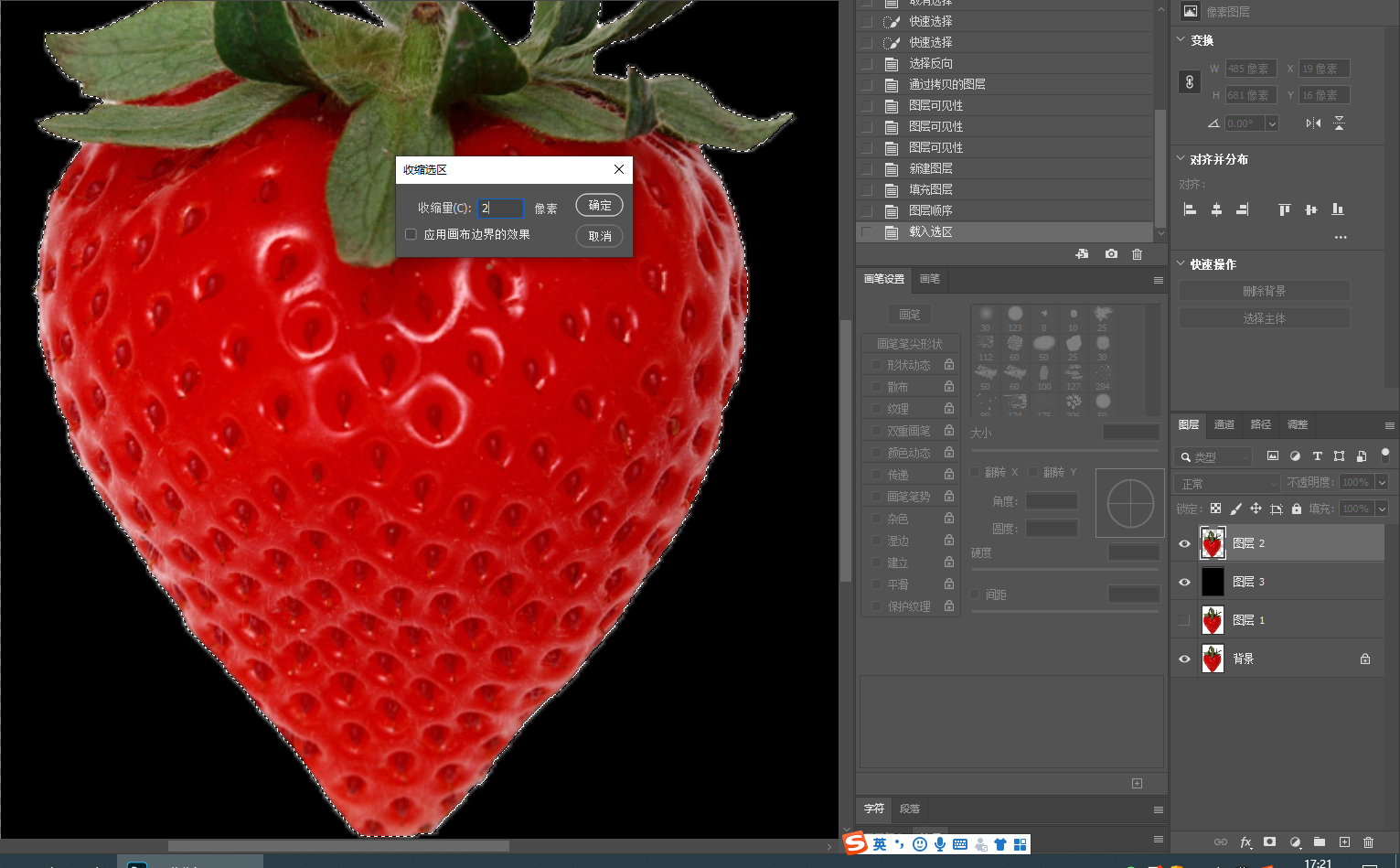Delete layer trash icon in Layers panel
Image resolution: width=1400 pixels, height=868 pixels.
(1368, 841)
